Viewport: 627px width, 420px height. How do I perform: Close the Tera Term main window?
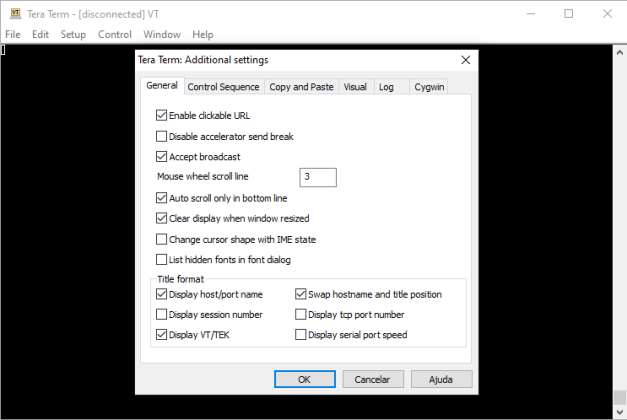pos(607,14)
